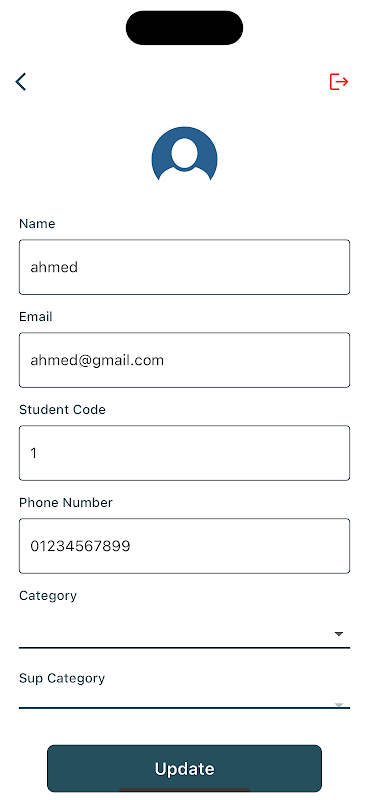369x800 pixels.
Task: Click the Student Code label
Action: (62, 410)
